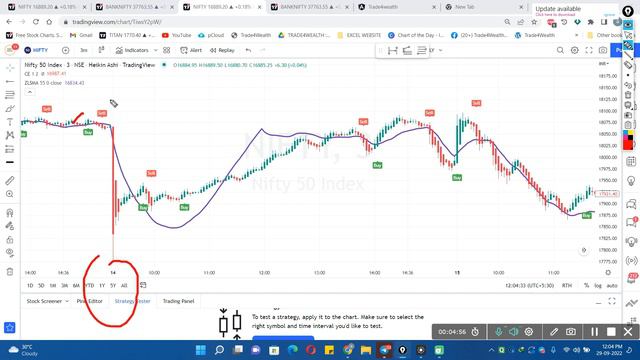Screen dimensions: 640x360
Task: Open the go to date calendar icon
Action: [143, 285]
